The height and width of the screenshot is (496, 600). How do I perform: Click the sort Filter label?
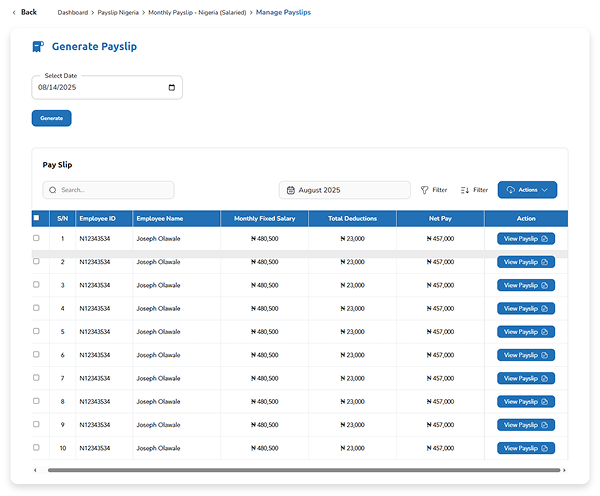tap(481, 190)
